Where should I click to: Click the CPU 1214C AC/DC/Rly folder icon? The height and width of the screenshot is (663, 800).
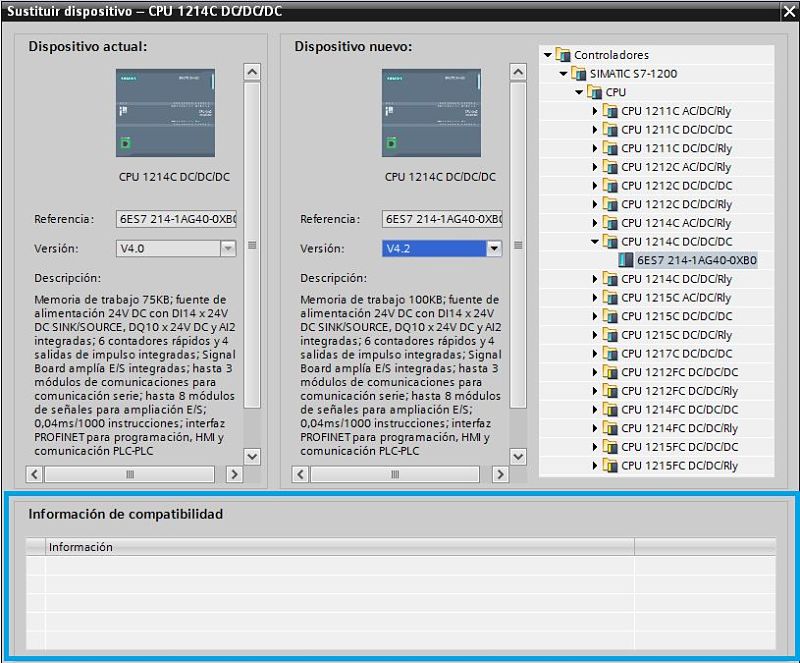pos(610,223)
